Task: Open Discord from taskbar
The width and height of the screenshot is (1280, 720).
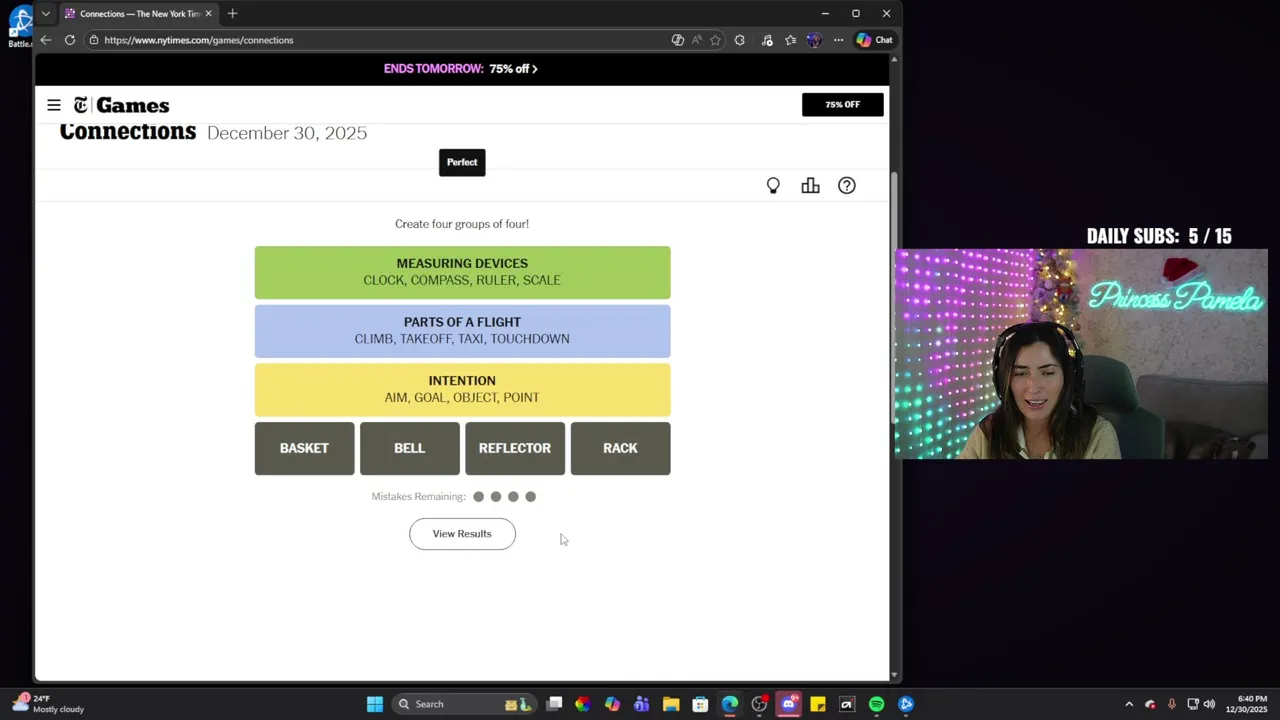Action: [x=789, y=704]
